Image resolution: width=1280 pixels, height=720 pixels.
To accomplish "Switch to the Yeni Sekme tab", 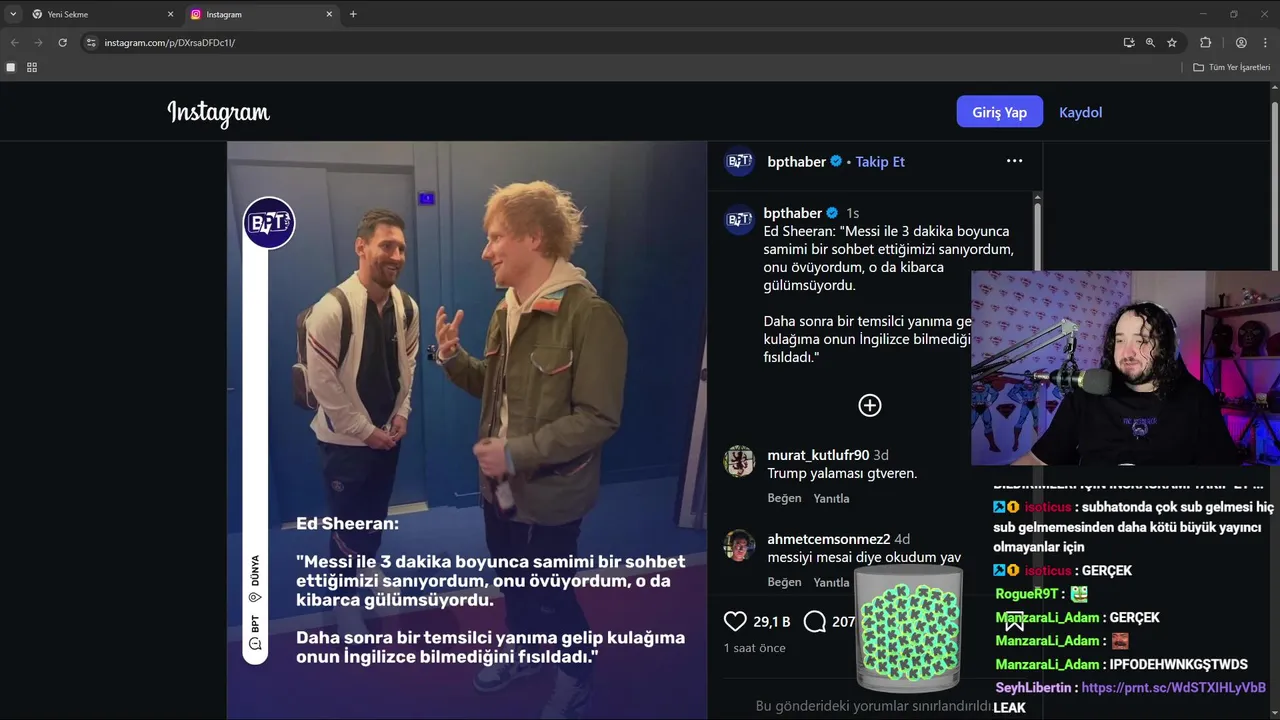I will click(103, 14).
